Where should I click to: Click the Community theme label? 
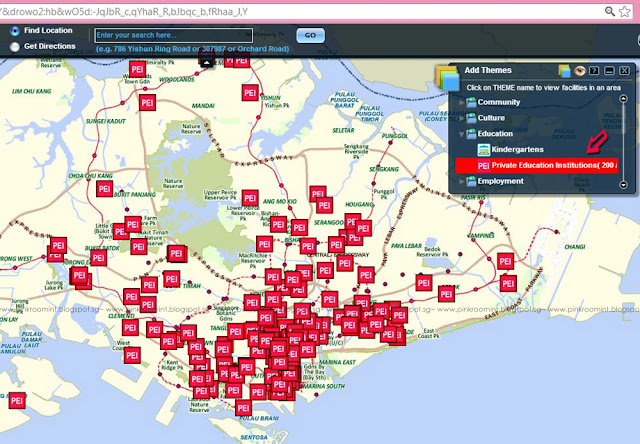499,102
